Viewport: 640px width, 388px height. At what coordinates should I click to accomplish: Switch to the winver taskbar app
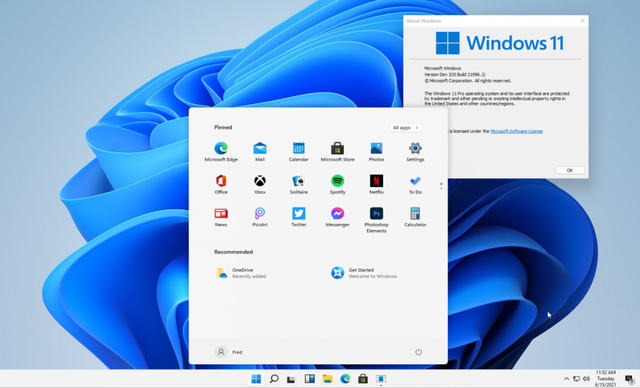[381, 379]
